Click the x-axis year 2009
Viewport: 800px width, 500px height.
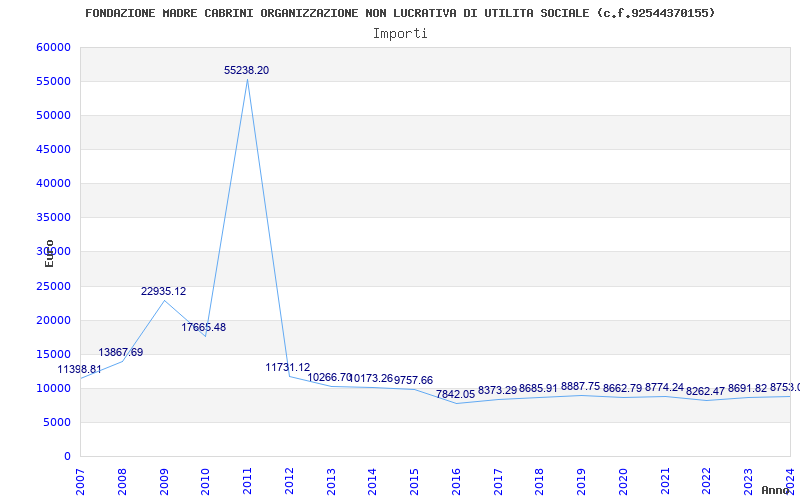point(164,482)
